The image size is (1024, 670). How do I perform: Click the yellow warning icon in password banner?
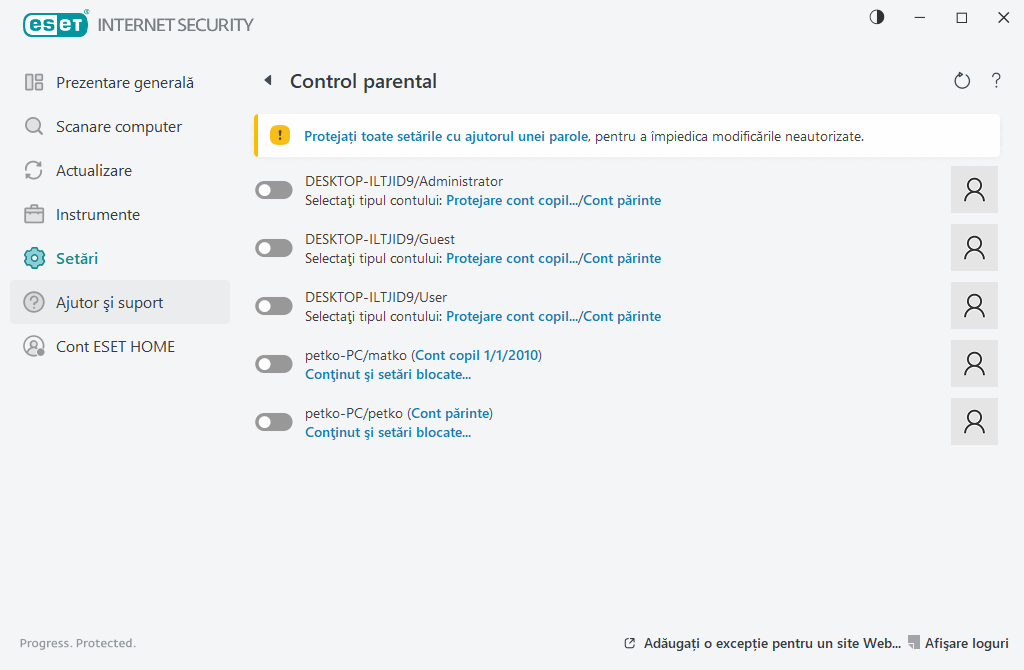pyautogui.click(x=280, y=135)
